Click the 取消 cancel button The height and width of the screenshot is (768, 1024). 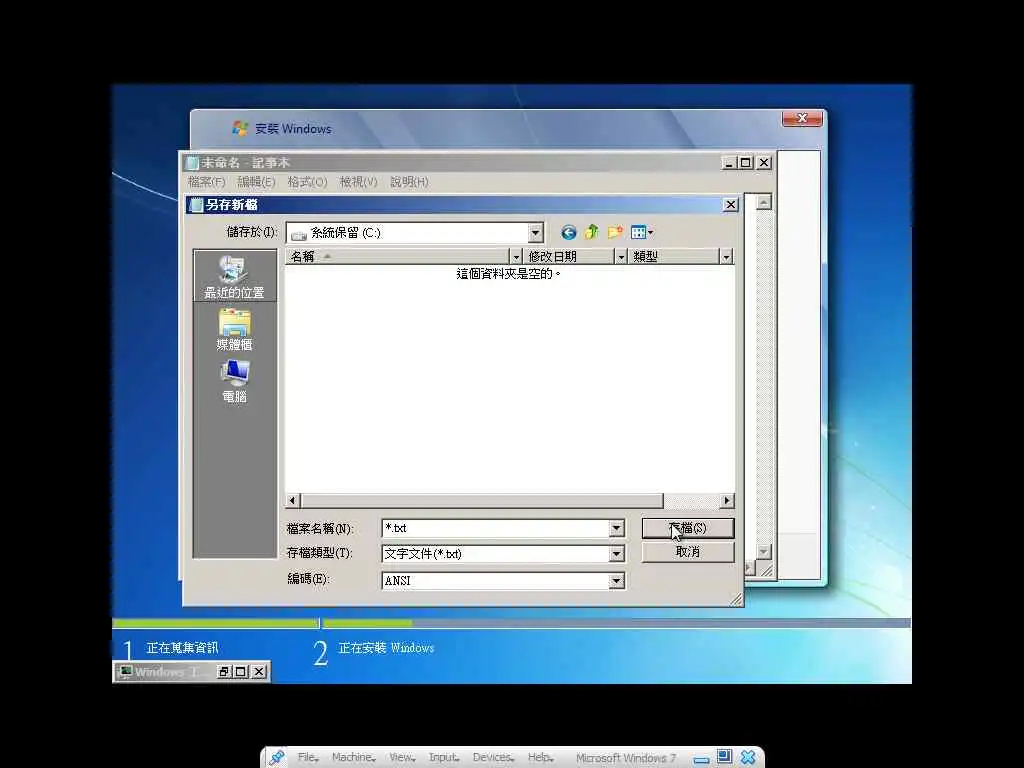click(x=688, y=552)
